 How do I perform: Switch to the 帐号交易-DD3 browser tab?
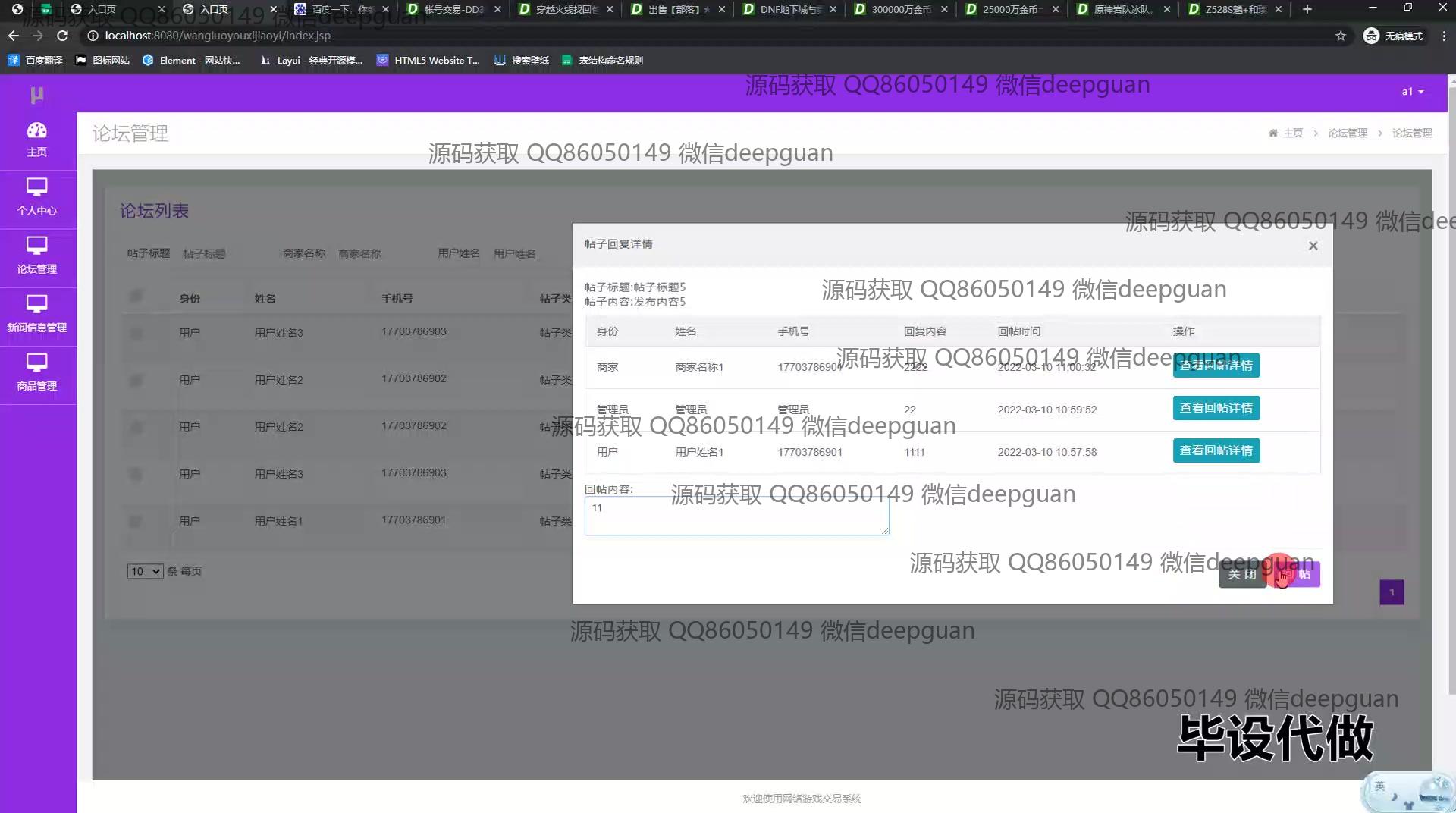coord(453,9)
